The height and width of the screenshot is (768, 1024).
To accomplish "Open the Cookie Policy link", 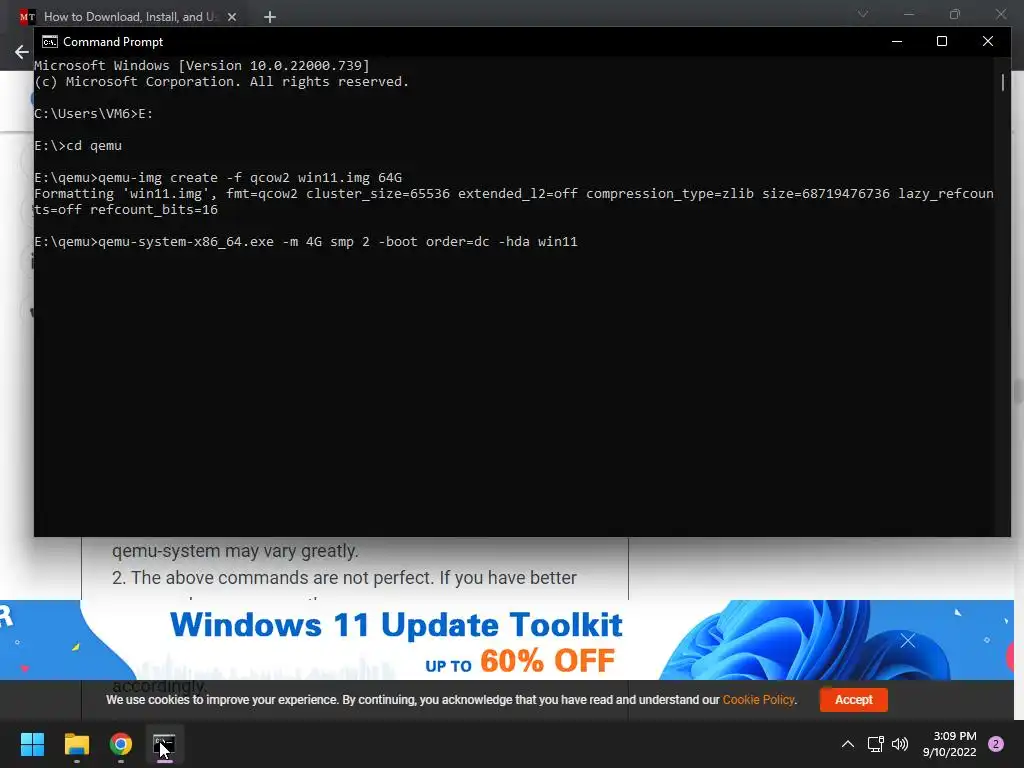I will [x=758, y=699].
